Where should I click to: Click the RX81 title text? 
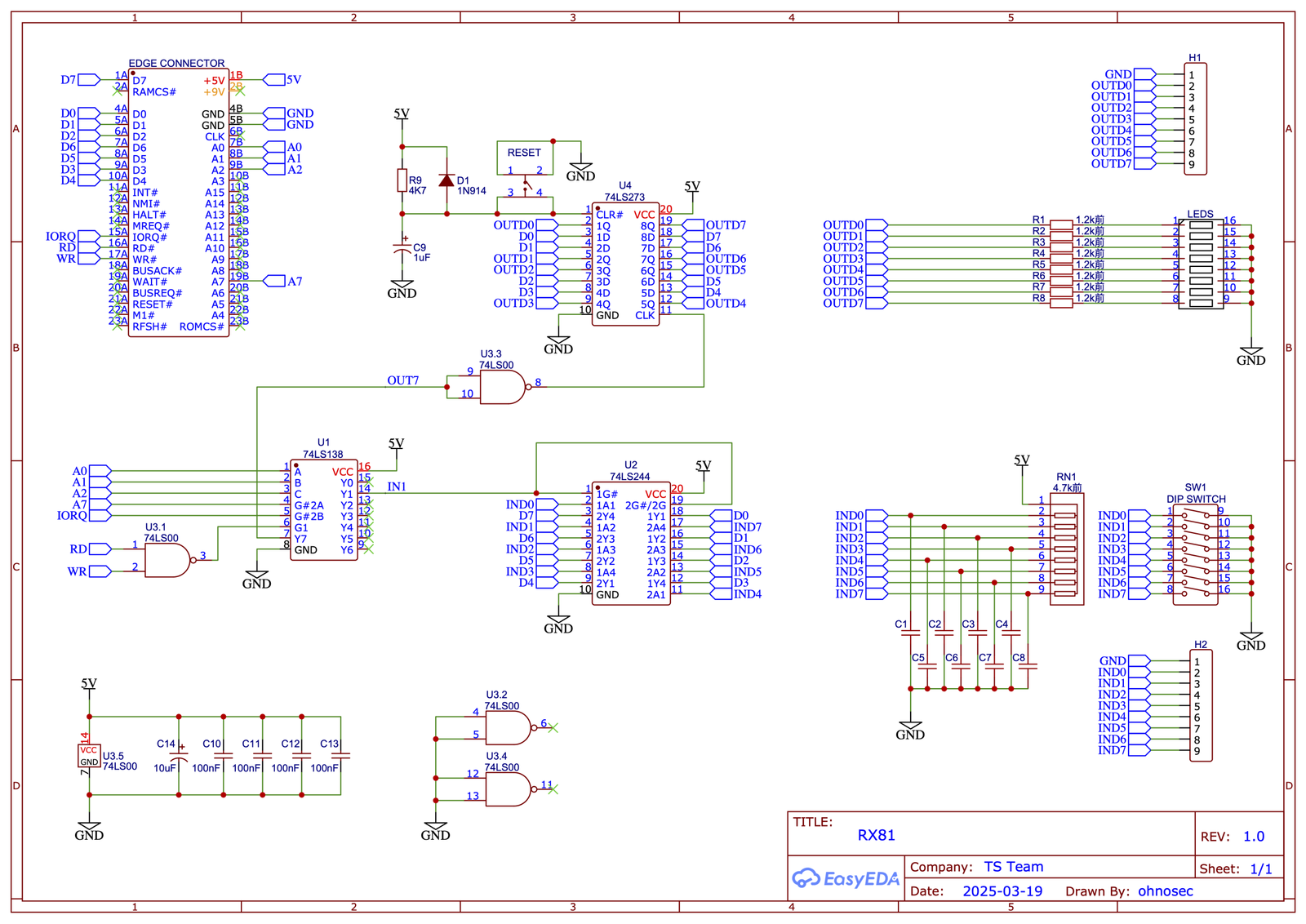(x=876, y=835)
